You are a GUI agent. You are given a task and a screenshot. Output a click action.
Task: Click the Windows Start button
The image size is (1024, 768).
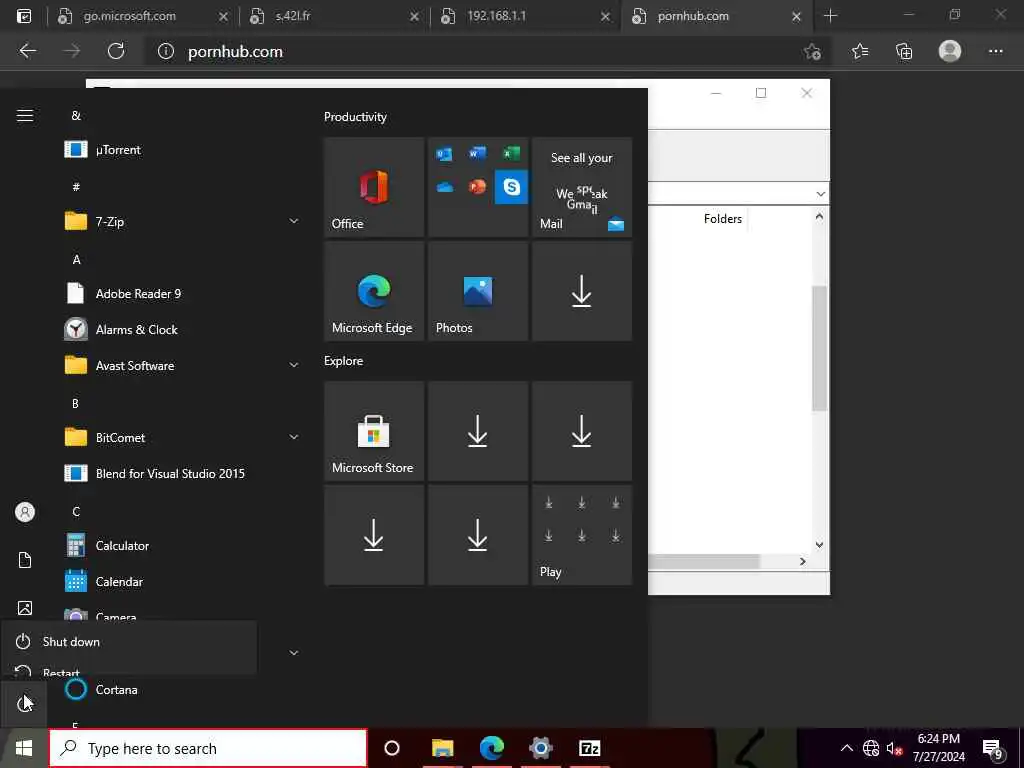pos(24,748)
